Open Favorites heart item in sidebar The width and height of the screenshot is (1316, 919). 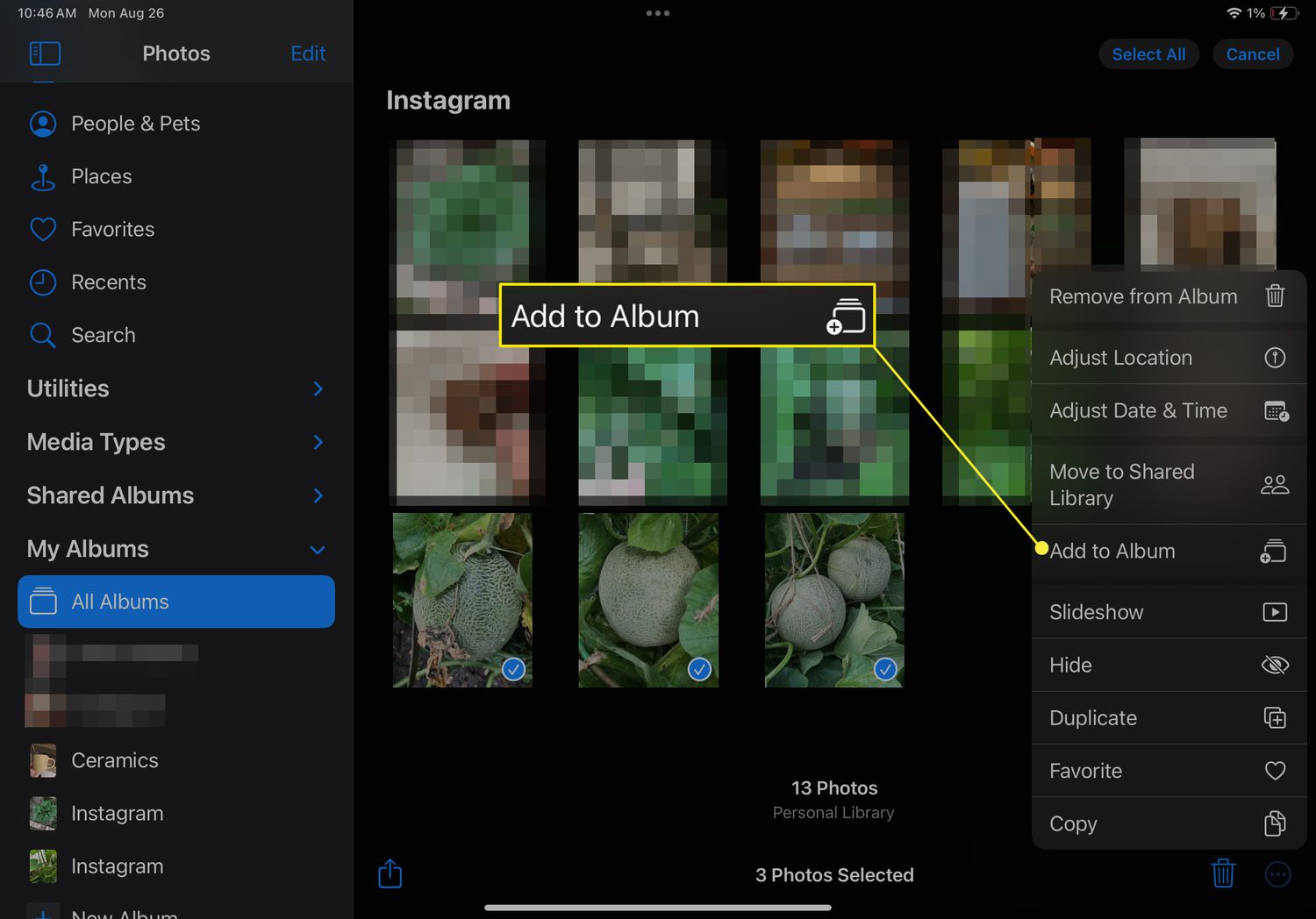[112, 230]
